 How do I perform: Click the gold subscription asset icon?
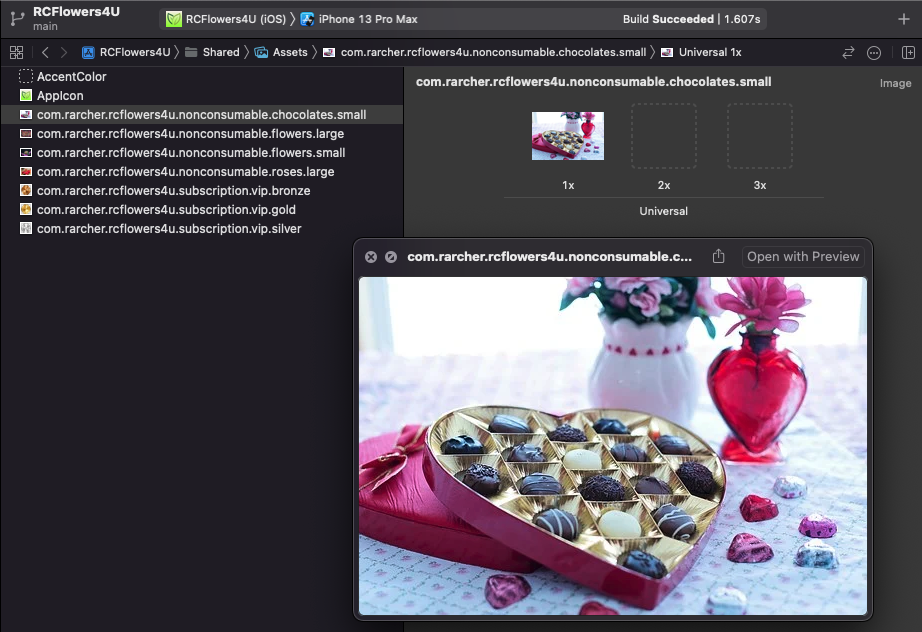26,209
